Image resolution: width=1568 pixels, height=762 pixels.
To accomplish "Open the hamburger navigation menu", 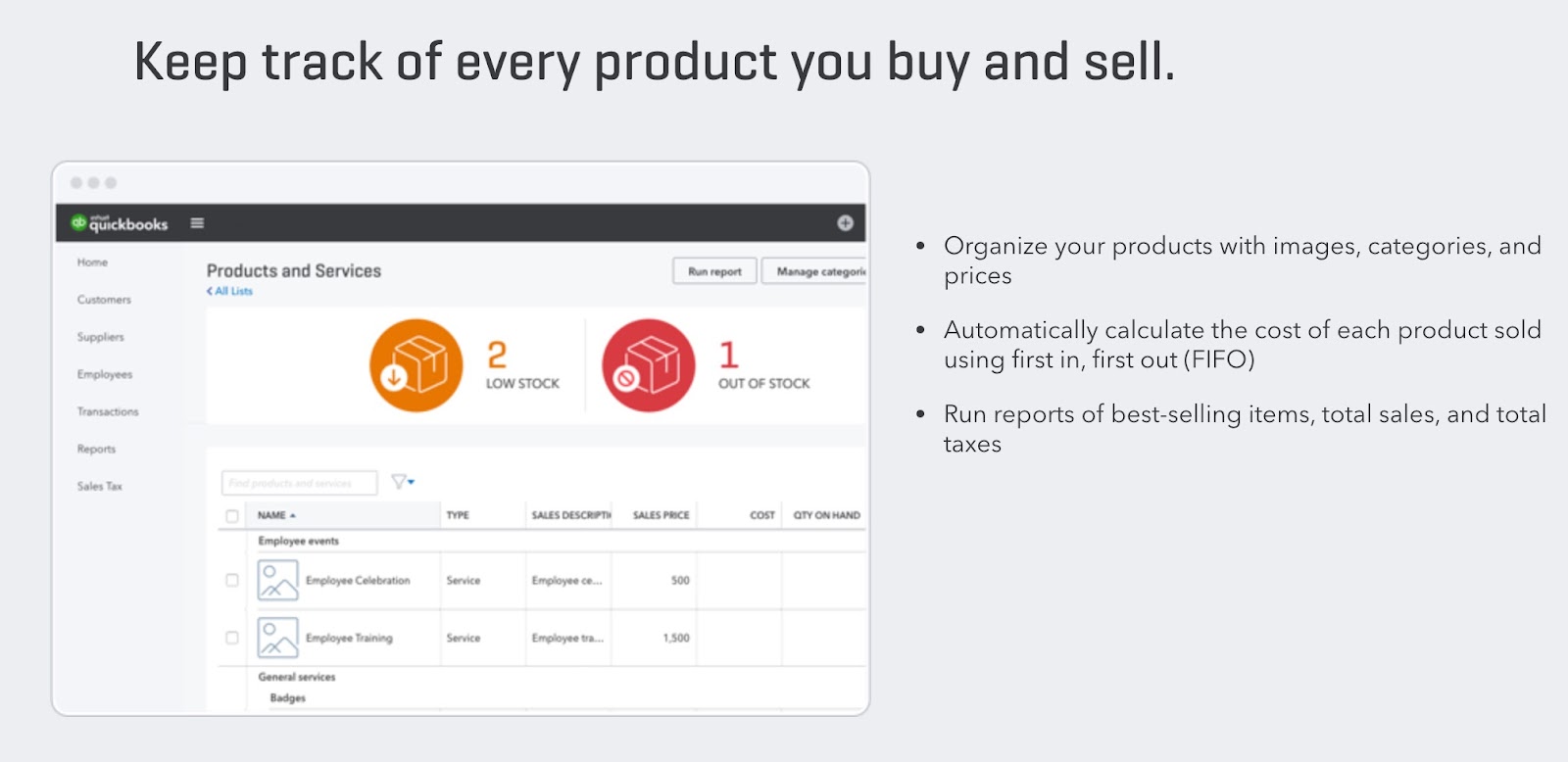I will (197, 223).
